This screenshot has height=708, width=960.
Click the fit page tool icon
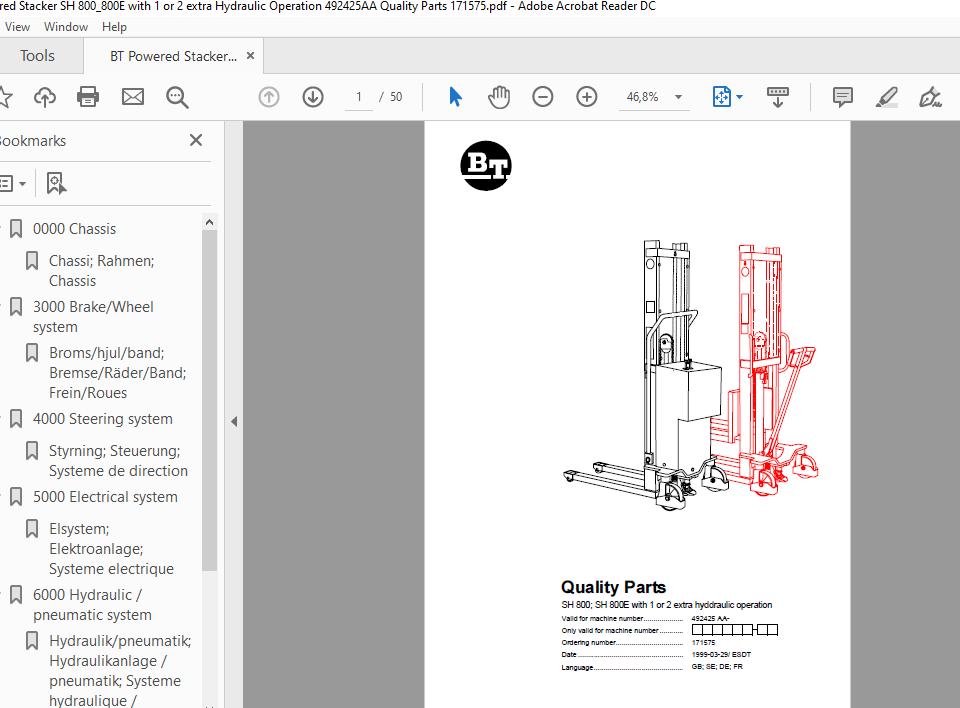pos(722,97)
